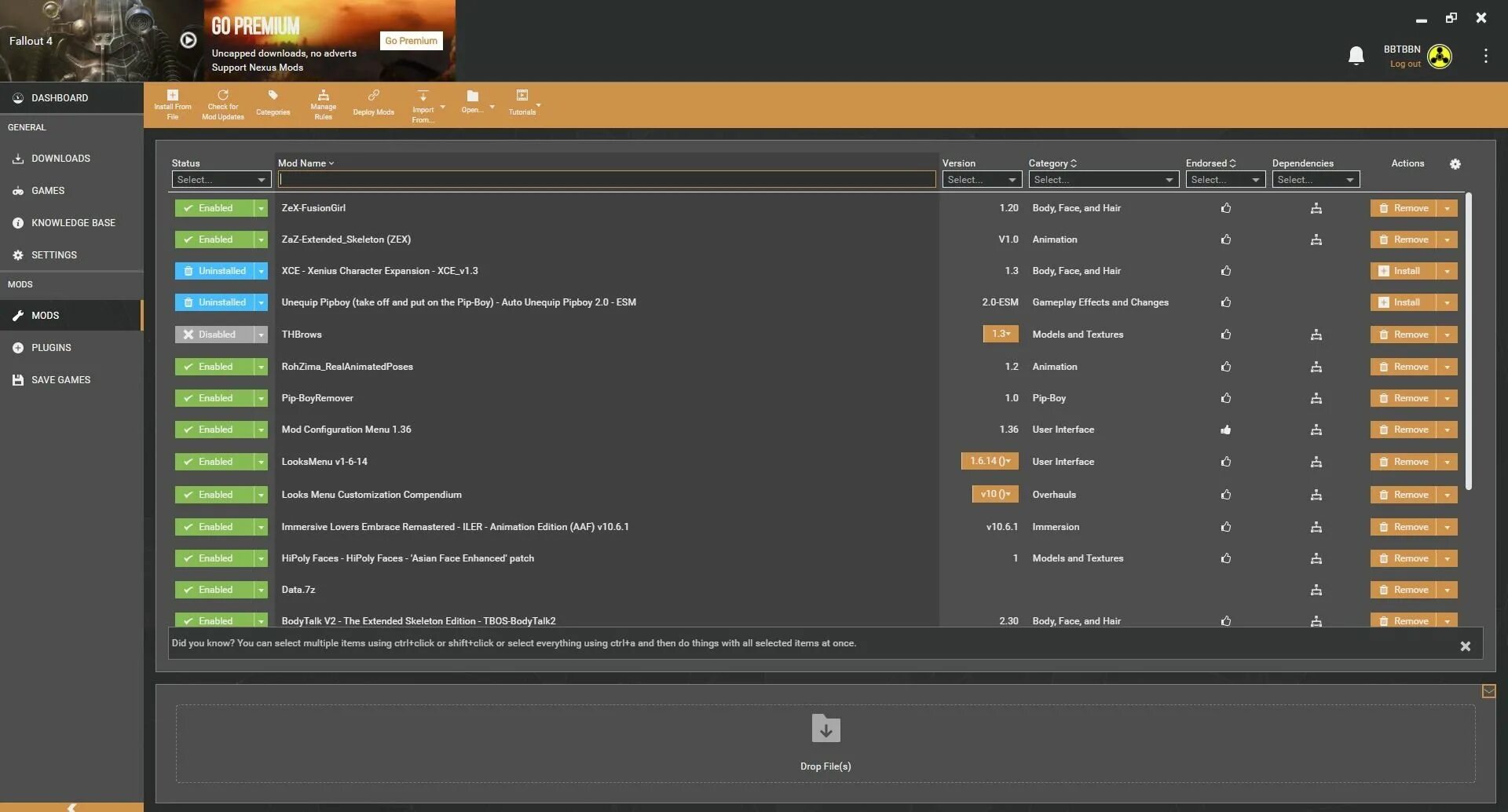Install the XCE Xenius Character Expansion mod

[1404, 271]
